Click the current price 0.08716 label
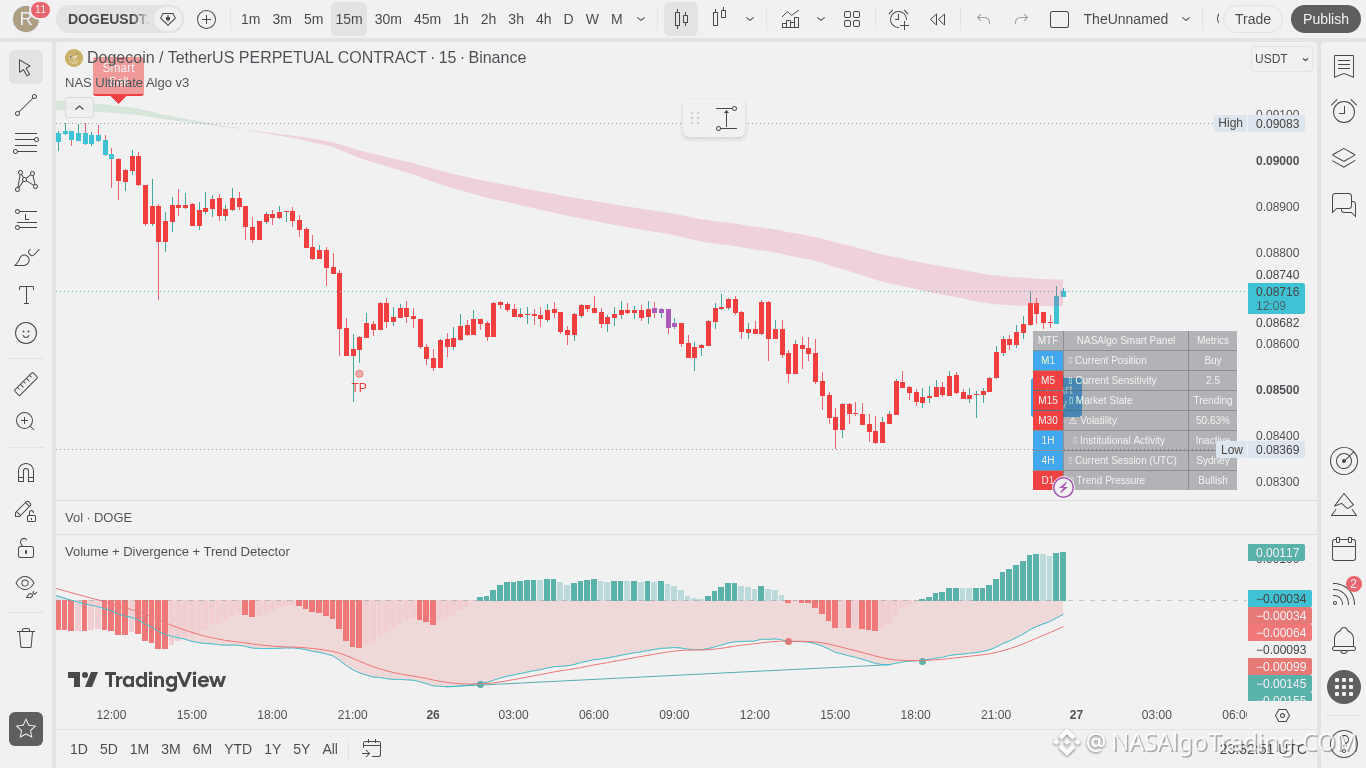The image size is (1366, 768). pos(1277,292)
